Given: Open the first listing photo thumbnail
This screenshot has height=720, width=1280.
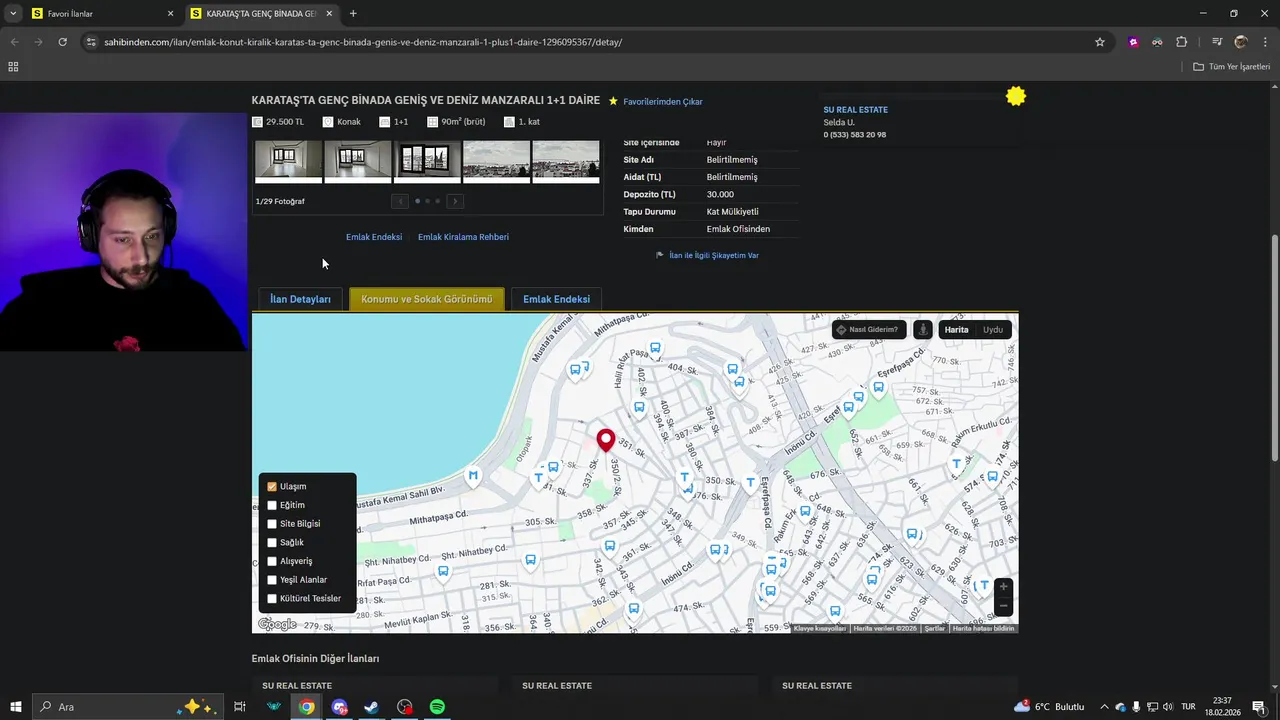Looking at the screenshot, I should (289, 160).
